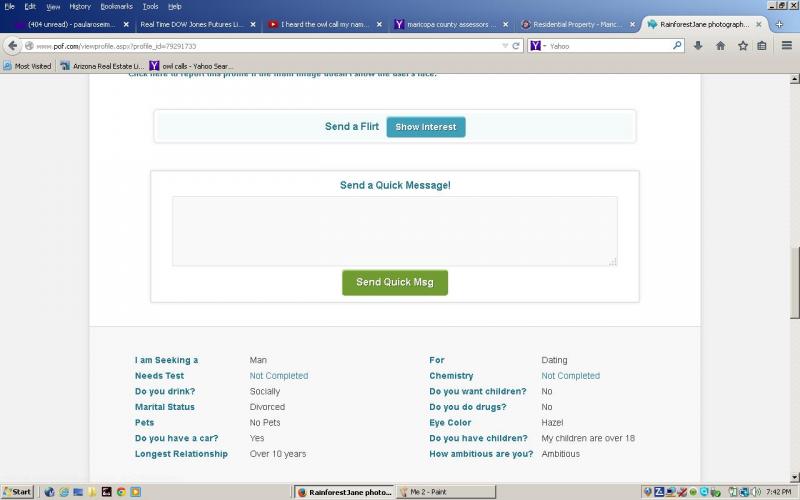800x500 pixels.
Task: Click the Show Interest button
Action: 425,127
